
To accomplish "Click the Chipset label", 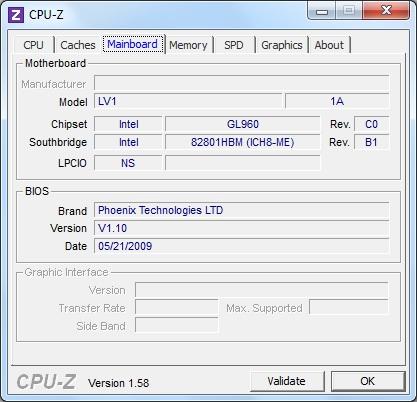I will coord(69,124).
